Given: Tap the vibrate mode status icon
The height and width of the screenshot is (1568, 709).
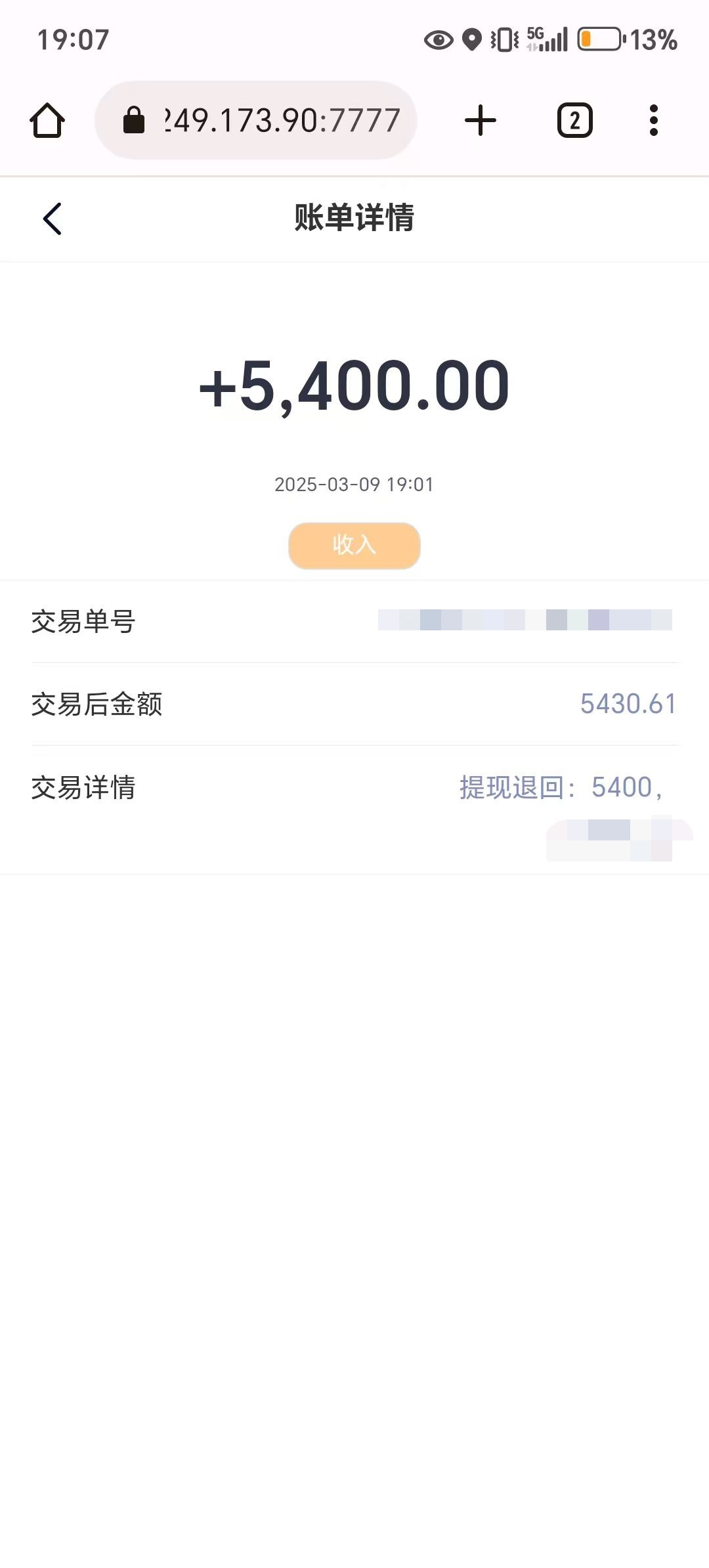Looking at the screenshot, I should coord(505,40).
